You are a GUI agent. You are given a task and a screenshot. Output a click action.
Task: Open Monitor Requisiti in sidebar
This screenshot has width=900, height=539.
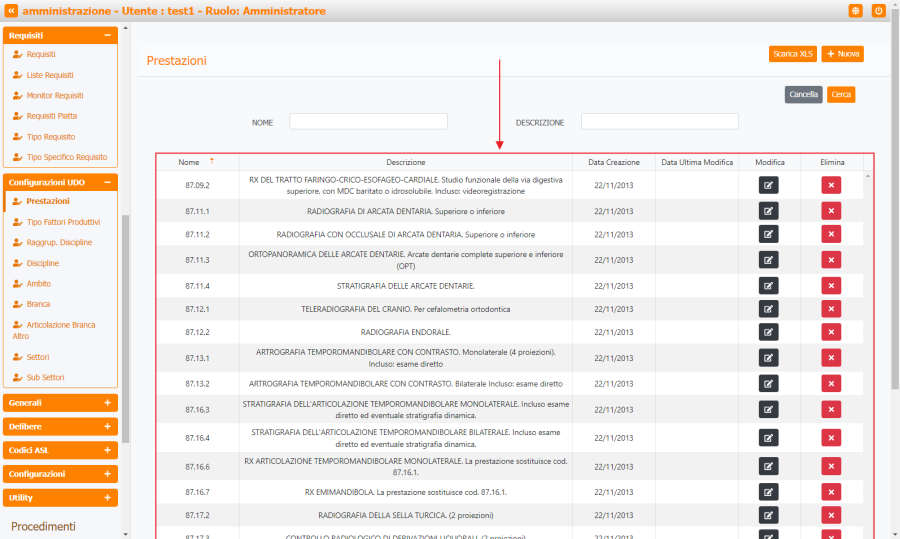[55, 96]
